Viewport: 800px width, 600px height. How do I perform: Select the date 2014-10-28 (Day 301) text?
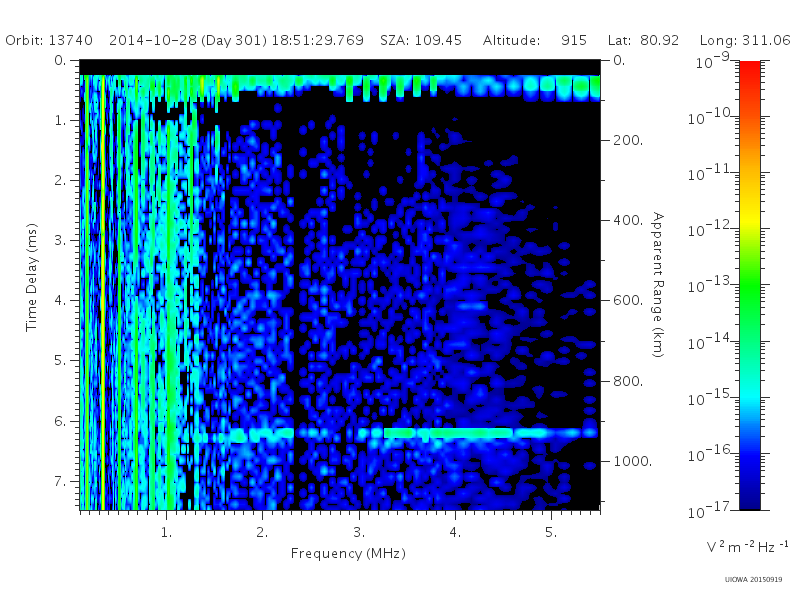[188, 40]
